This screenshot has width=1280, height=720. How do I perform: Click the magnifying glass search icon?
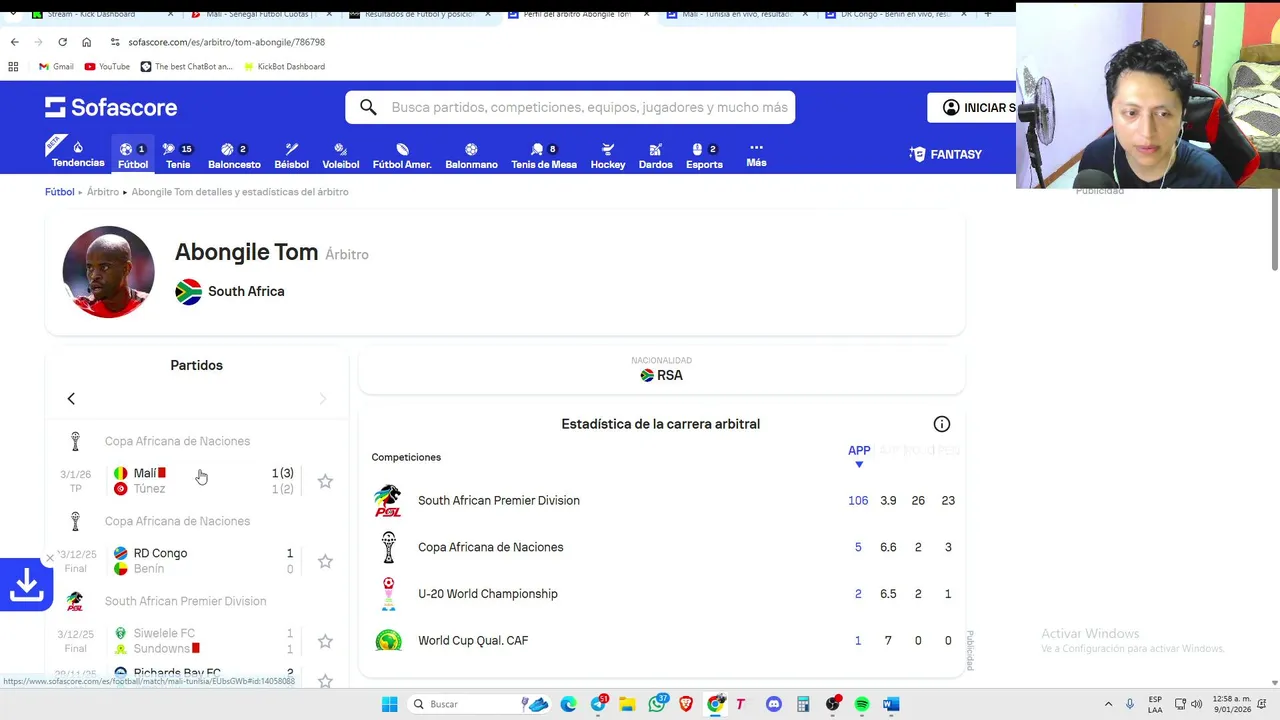[x=368, y=107]
